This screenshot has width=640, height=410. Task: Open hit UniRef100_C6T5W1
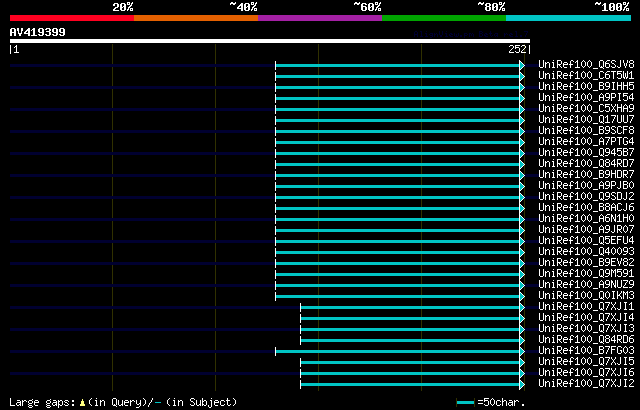click(x=586, y=75)
